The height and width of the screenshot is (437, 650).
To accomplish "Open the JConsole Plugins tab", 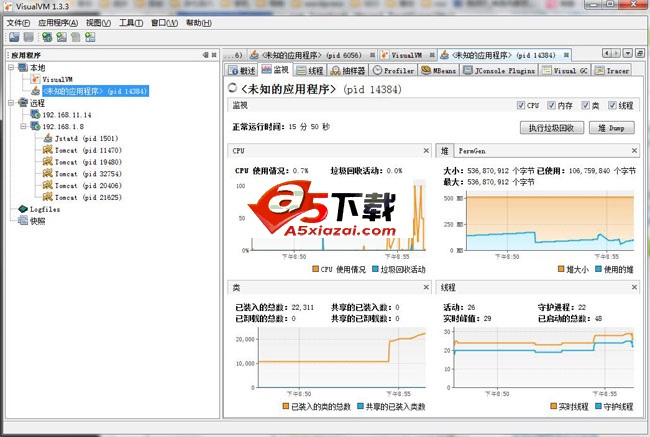I will point(500,70).
